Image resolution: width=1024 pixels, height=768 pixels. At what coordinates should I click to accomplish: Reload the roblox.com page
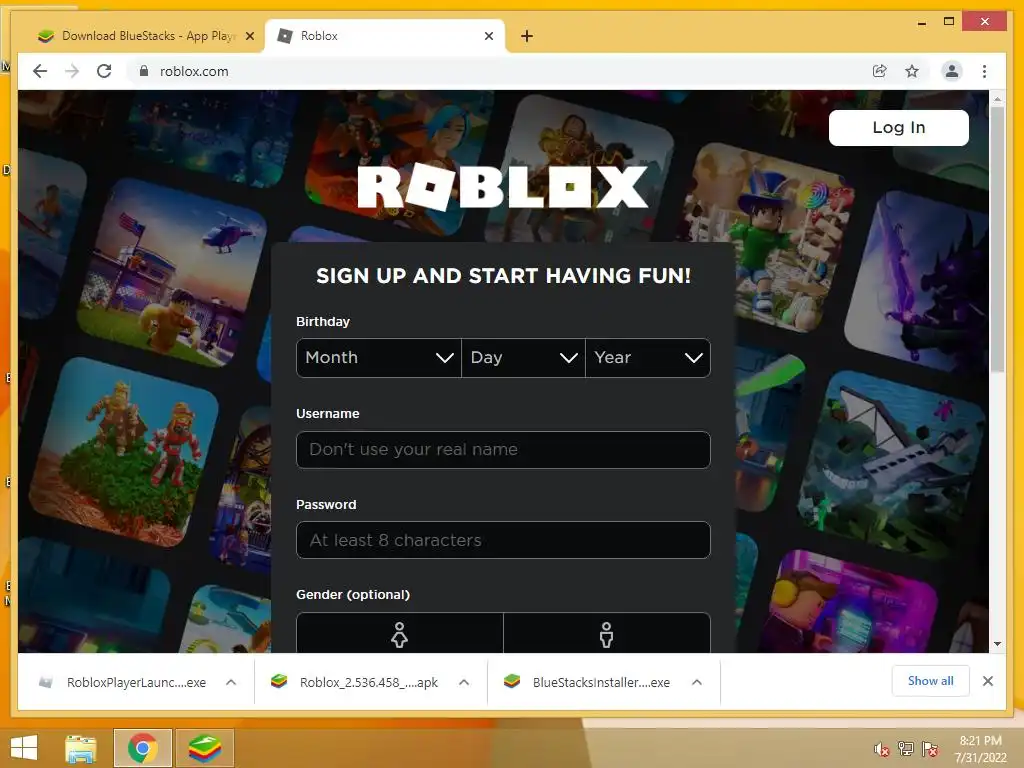[x=104, y=71]
